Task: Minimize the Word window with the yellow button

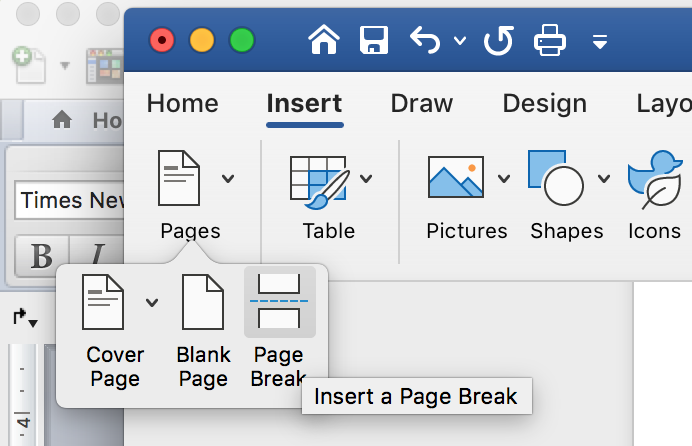Action: point(202,40)
